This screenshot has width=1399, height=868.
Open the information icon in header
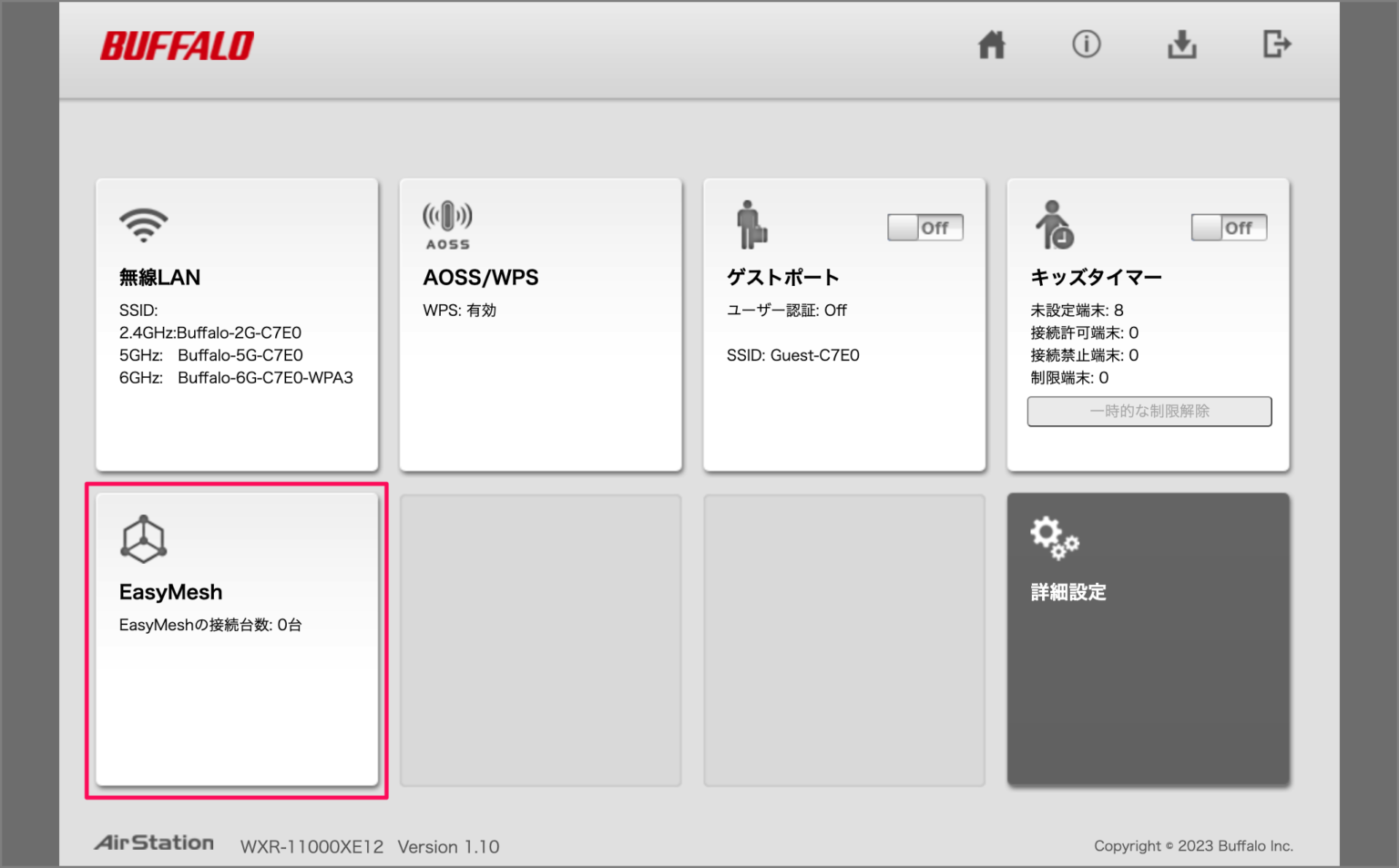(x=1086, y=45)
